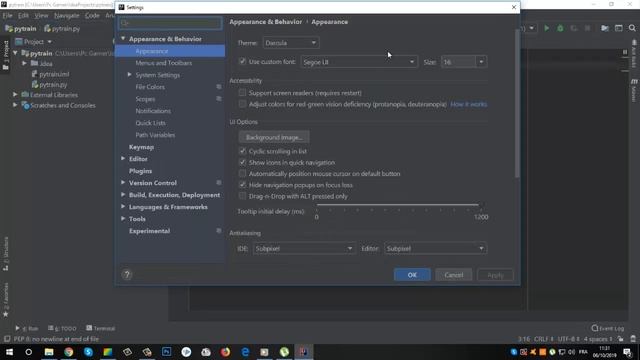The width and height of the screenshot is (640, 360).
Task: Open the Theme dropdown showing Darcula
Action: click(291, 43)
